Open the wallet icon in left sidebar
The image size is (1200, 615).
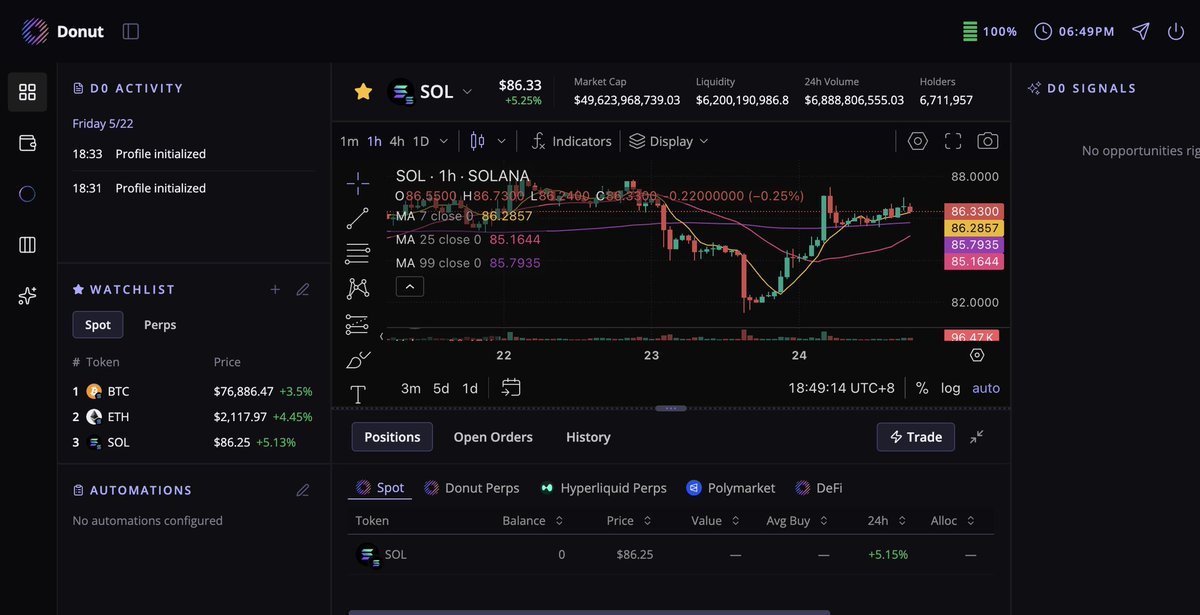pyautogui.click(x=27, y=143)
